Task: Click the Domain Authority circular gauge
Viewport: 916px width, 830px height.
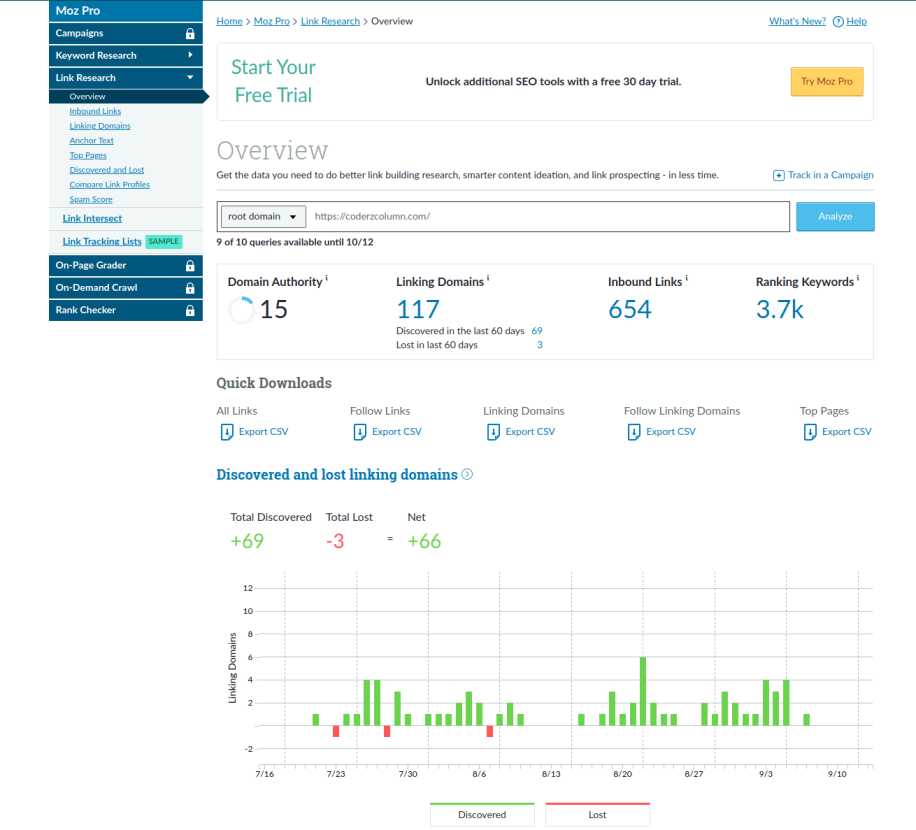Action: click(x=241, y=310)
